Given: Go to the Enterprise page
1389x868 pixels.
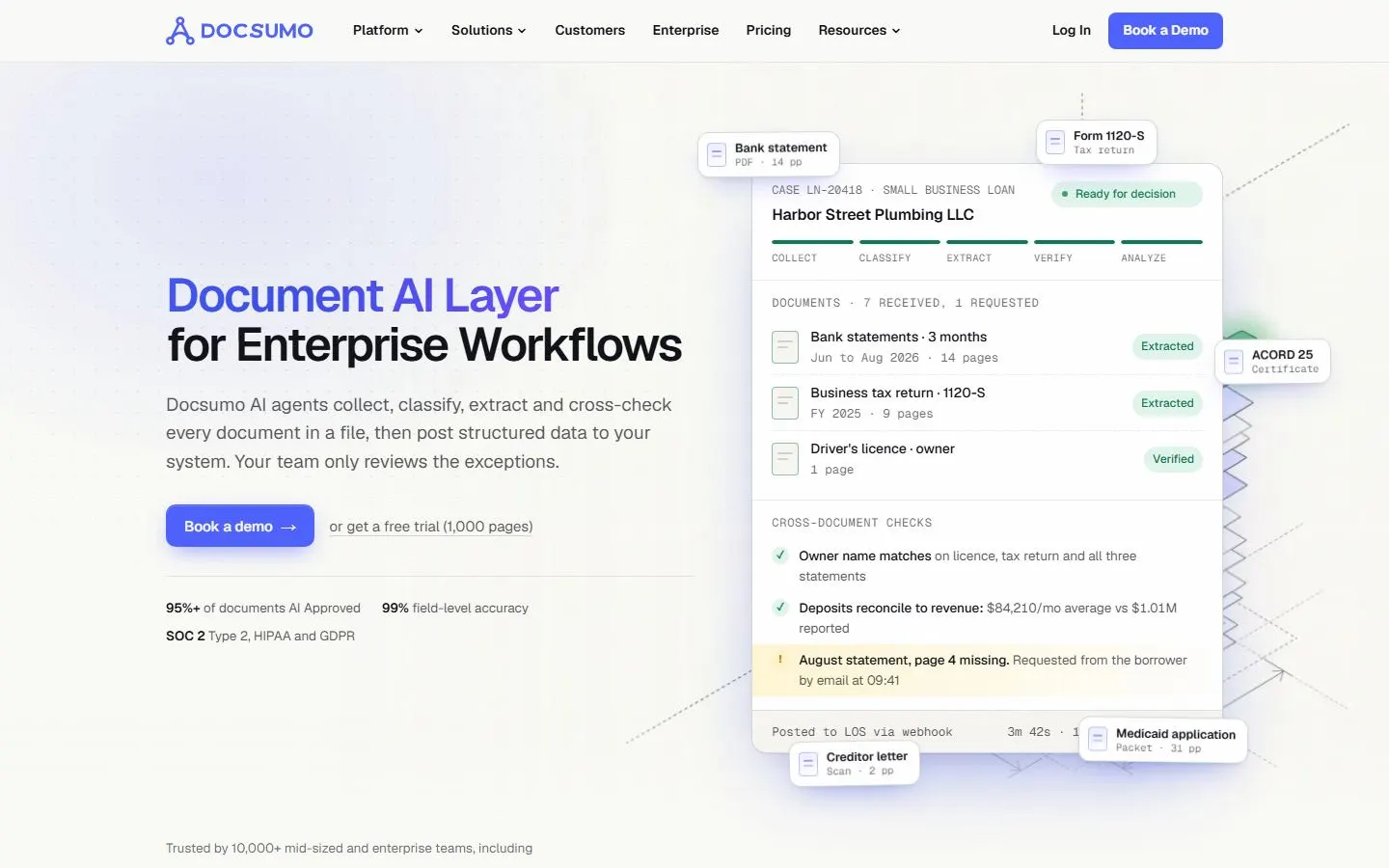Looking at the screenshot, I should coord(686,31).
